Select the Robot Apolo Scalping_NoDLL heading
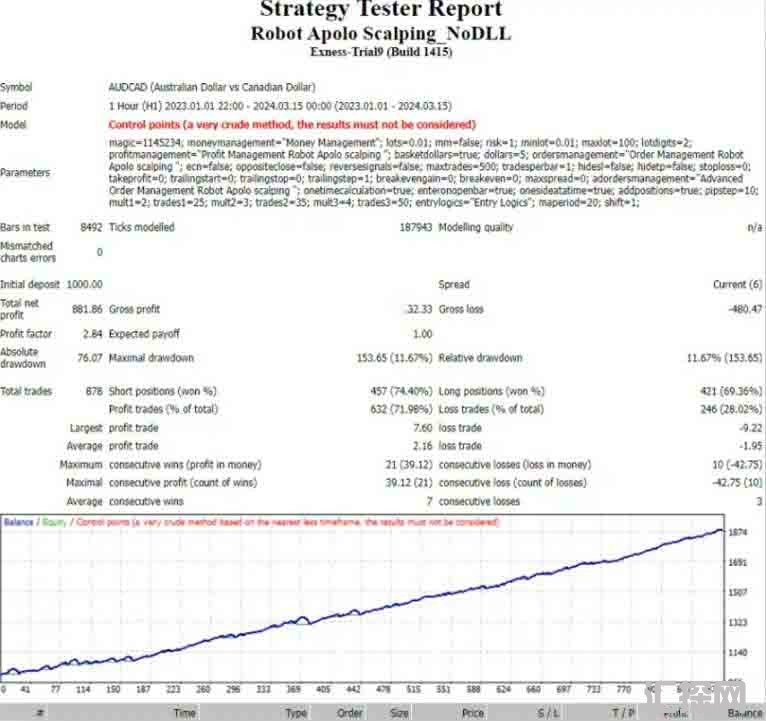The image size is (766, 721). pyautogui.click(x=380, y=32)
